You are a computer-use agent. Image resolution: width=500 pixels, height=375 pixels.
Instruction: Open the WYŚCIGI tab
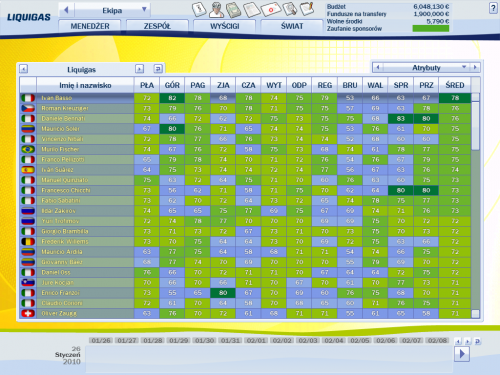[225, 26]
